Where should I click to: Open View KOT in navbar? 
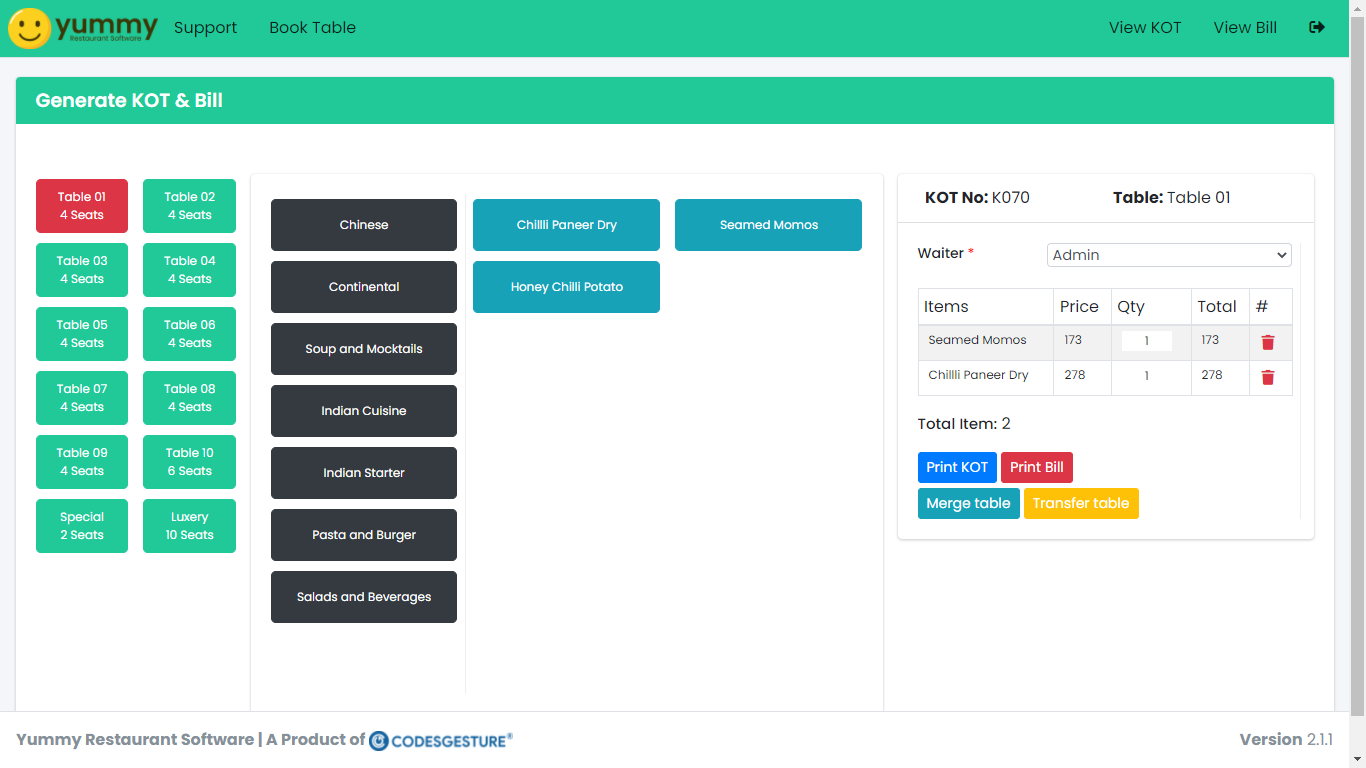coord(1144,28)
